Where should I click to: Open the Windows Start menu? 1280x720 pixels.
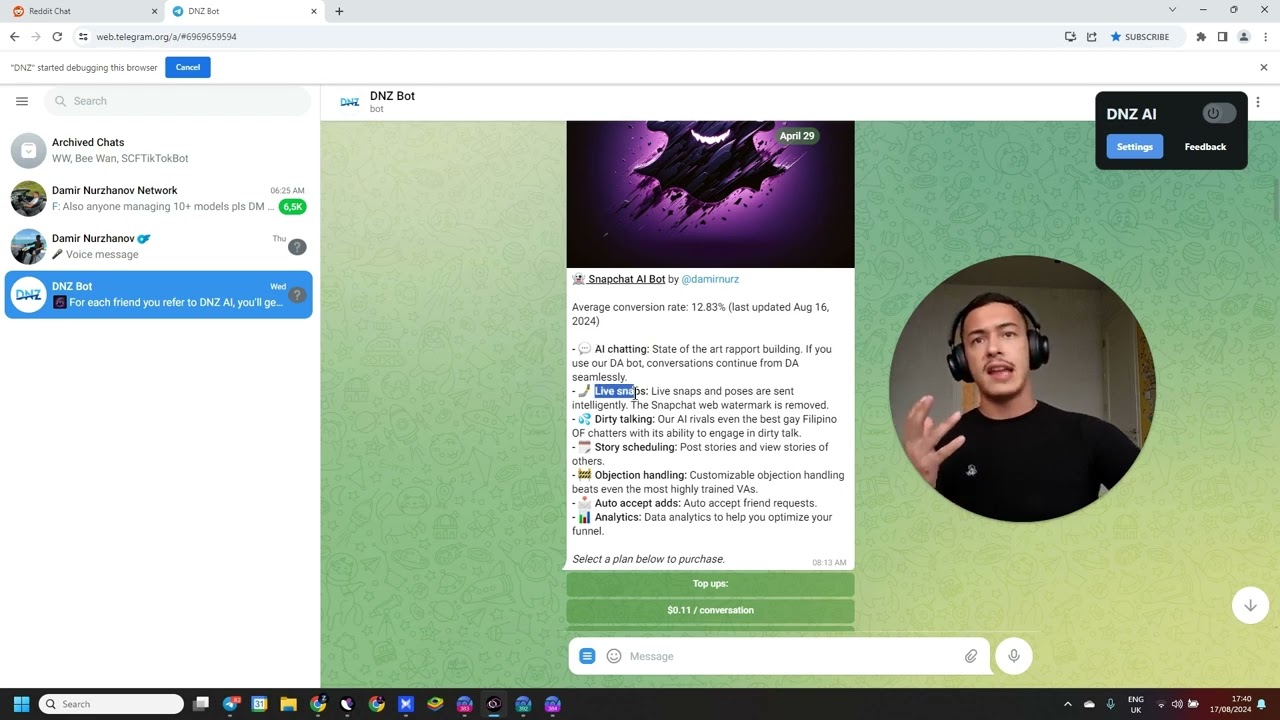click(x=21, y=704)
